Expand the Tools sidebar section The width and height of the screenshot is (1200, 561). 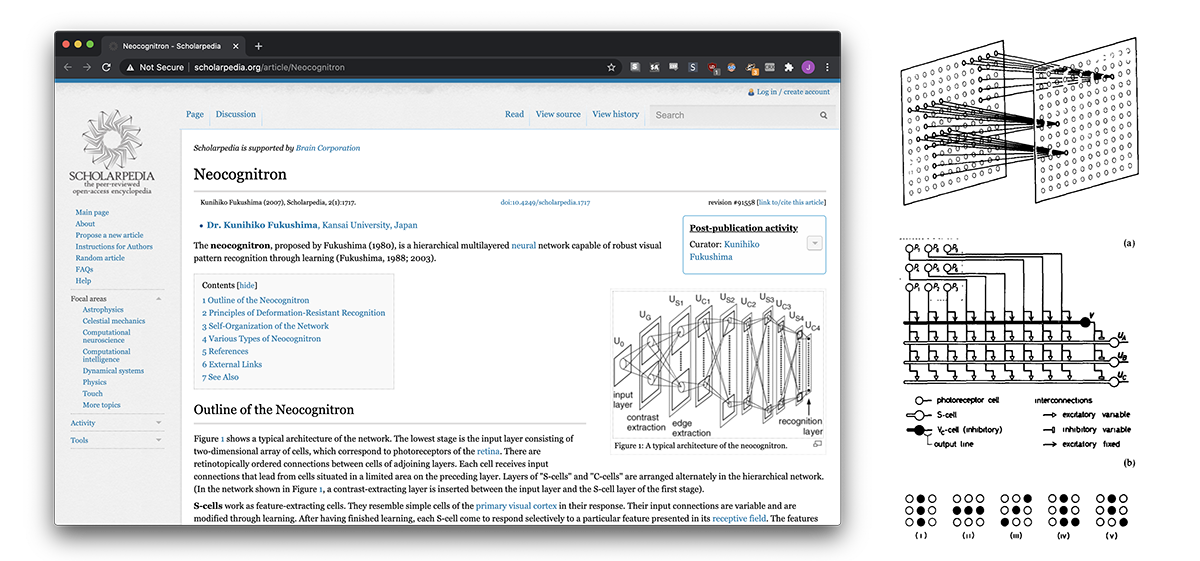pos(158,440)
